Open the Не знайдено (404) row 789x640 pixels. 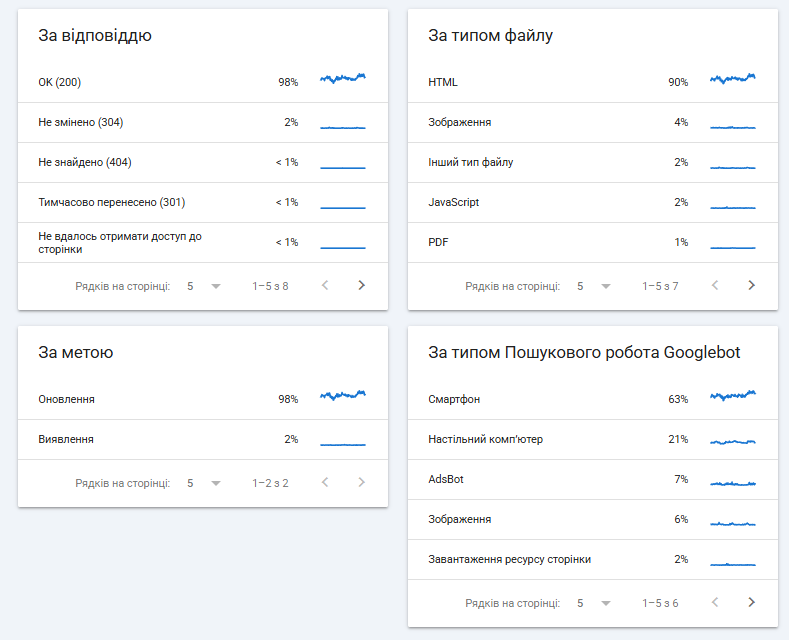(203, 163)
